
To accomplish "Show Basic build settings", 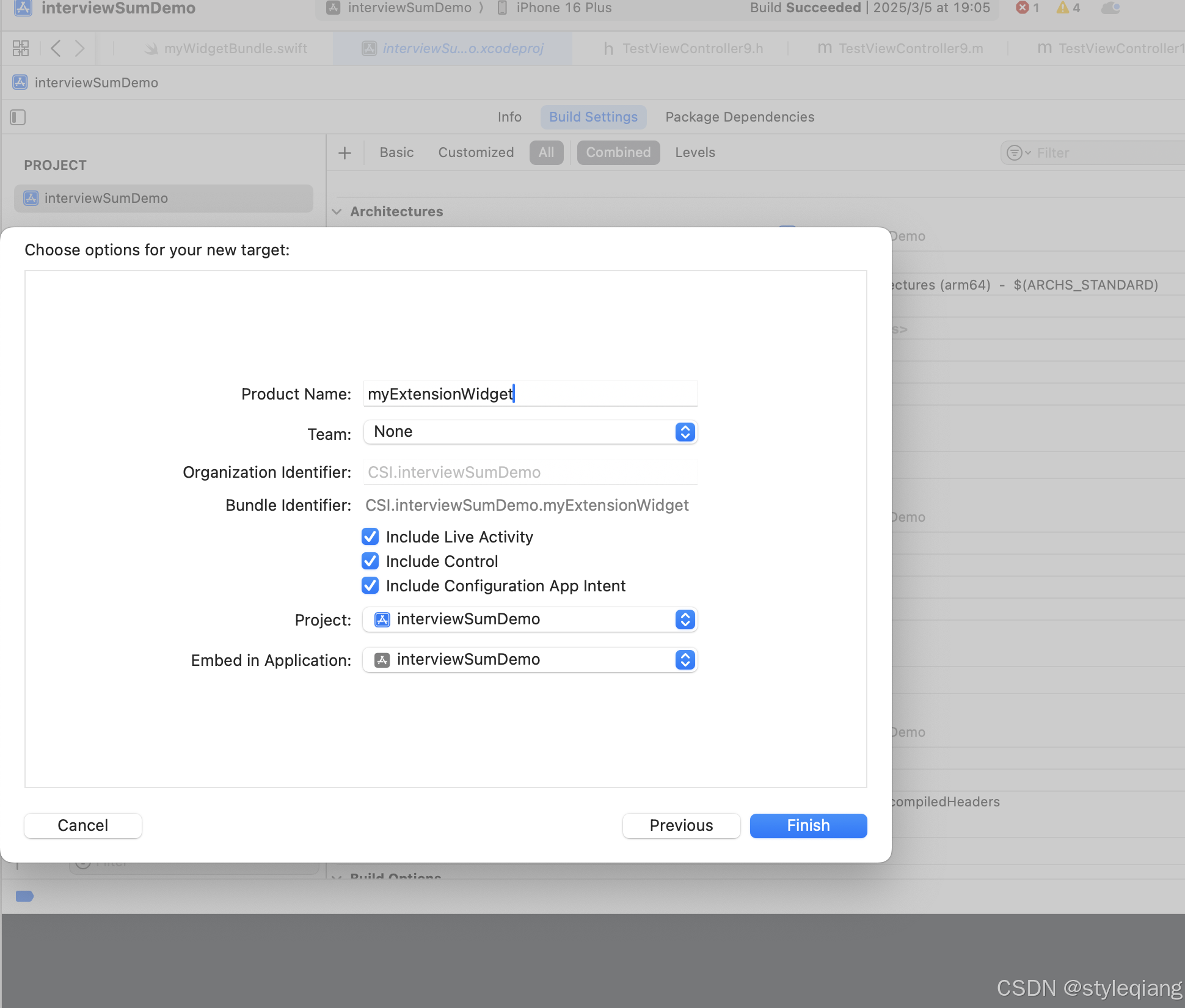I will tap(396, 153).
